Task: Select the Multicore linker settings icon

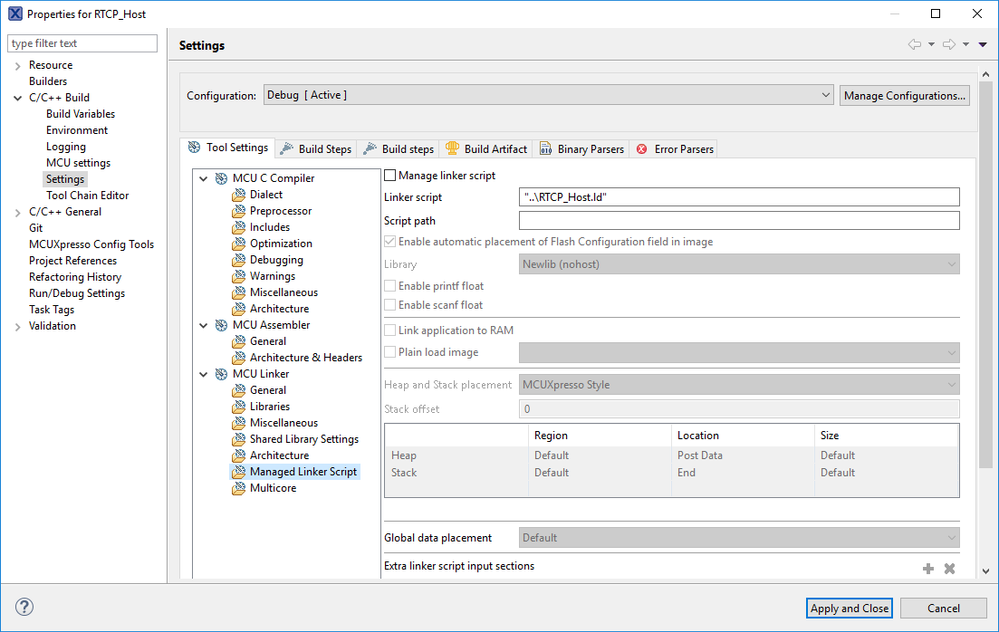Action: pyautogui.click(x=238, y=489)
